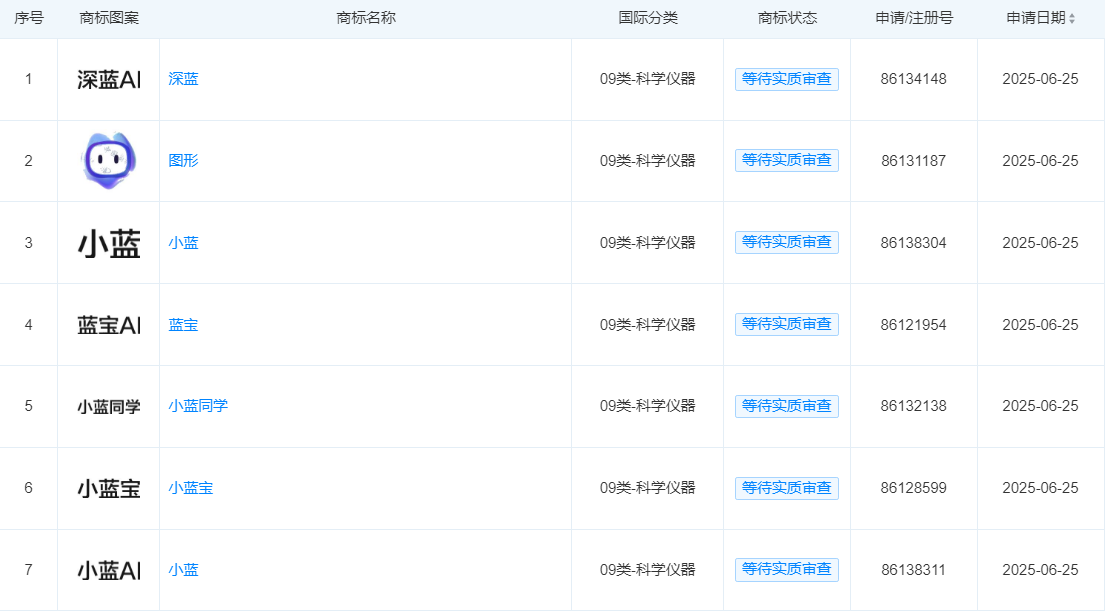Screen dimensions: 1105x611
Task: Click status tag for registration 86132138
Action: (x=786, y=406)
